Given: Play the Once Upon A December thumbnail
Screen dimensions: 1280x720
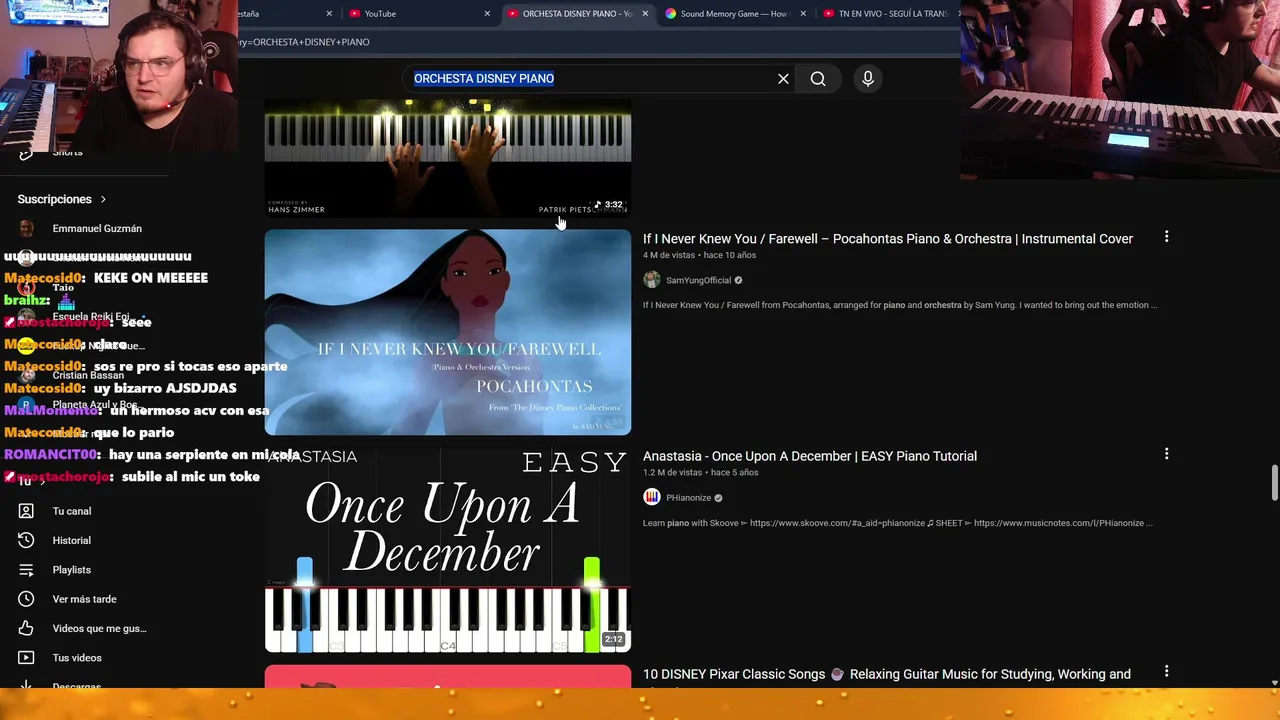Looking at the screenshot, I should pyautogui.click(x=448, y=550).
